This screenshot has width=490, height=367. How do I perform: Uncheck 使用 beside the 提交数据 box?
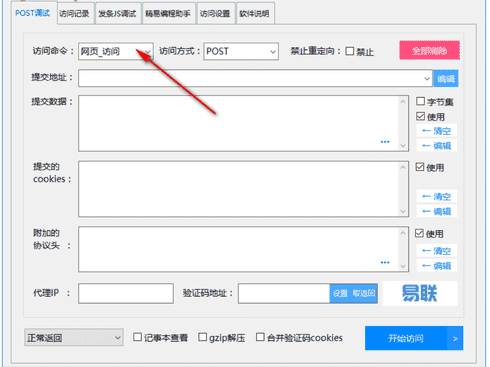tap(420, 116)
